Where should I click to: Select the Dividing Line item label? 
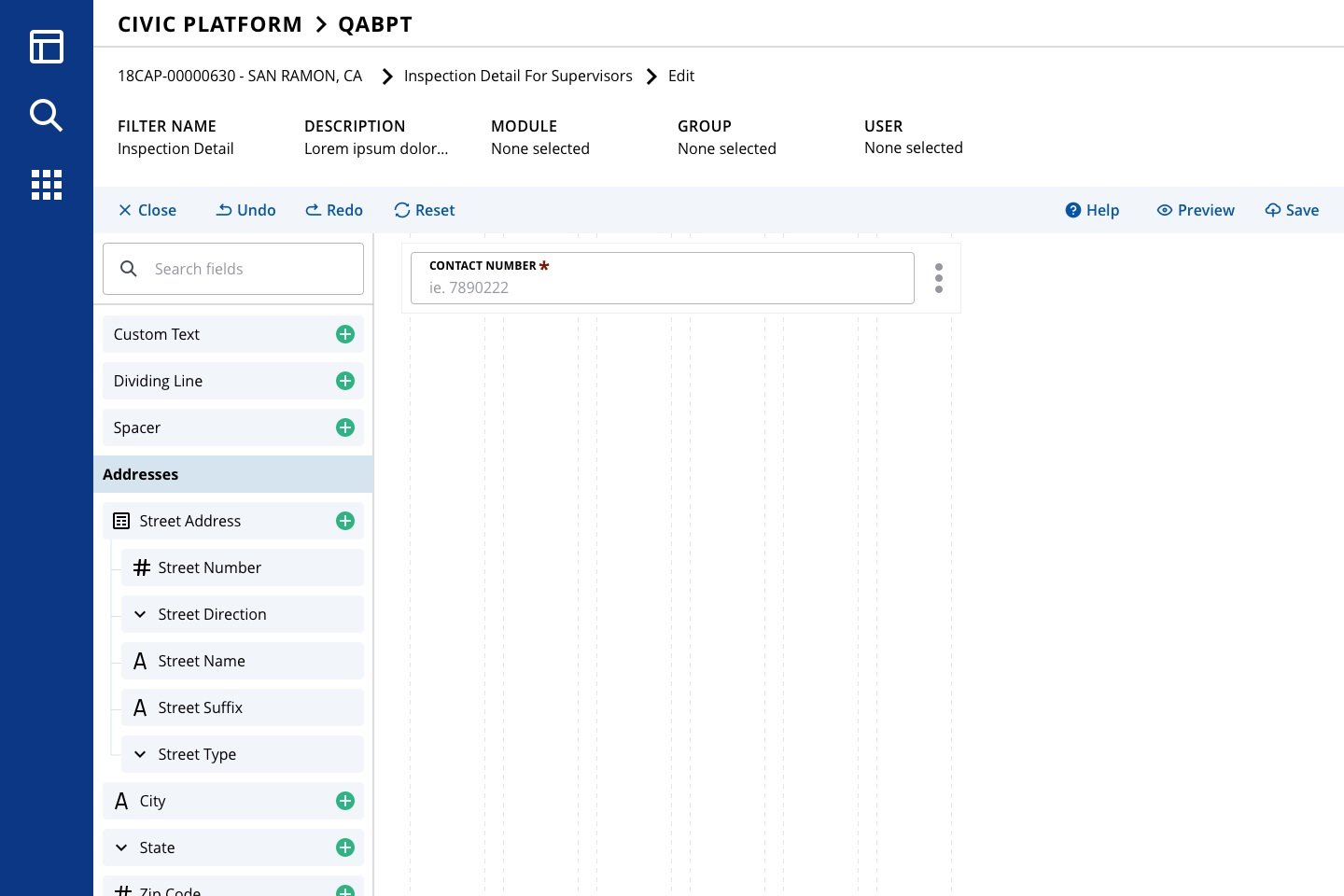[158, 381]
